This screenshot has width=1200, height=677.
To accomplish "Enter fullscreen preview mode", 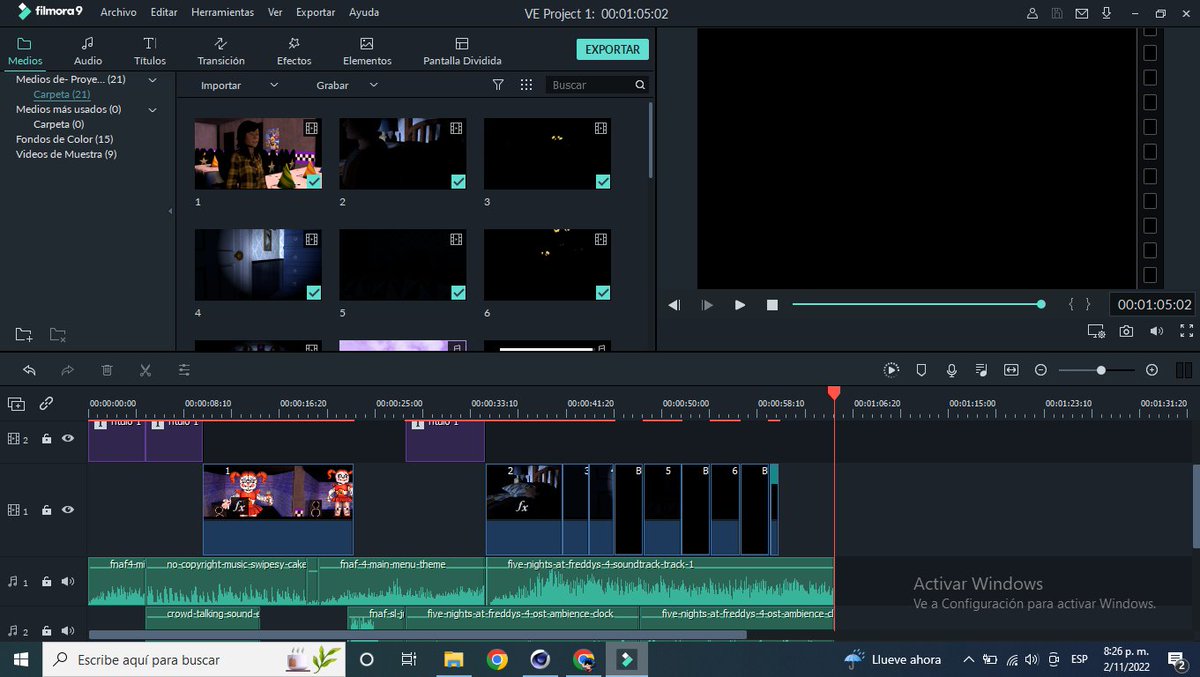I will (1187, 331).
